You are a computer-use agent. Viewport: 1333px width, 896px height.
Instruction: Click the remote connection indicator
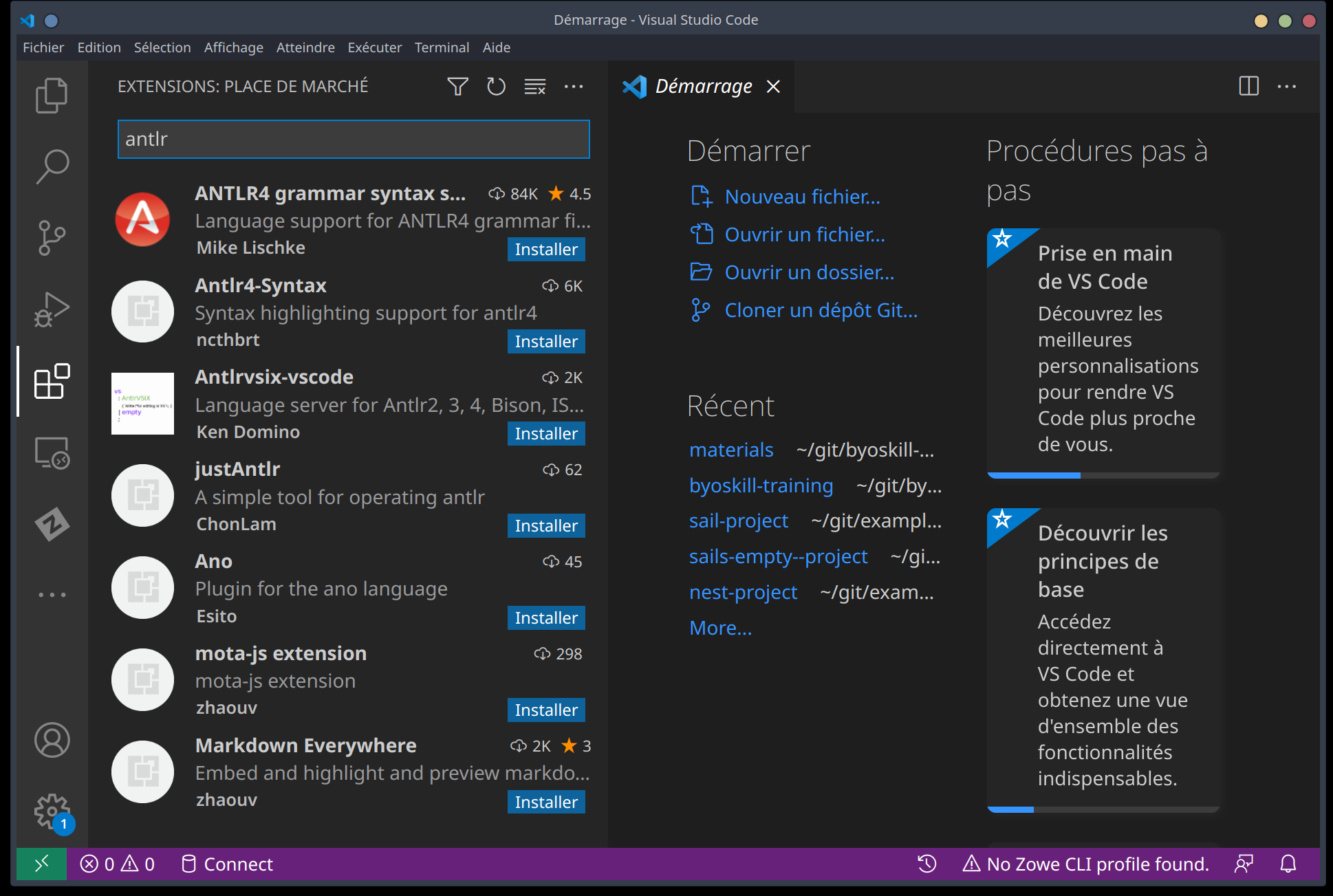41,864
